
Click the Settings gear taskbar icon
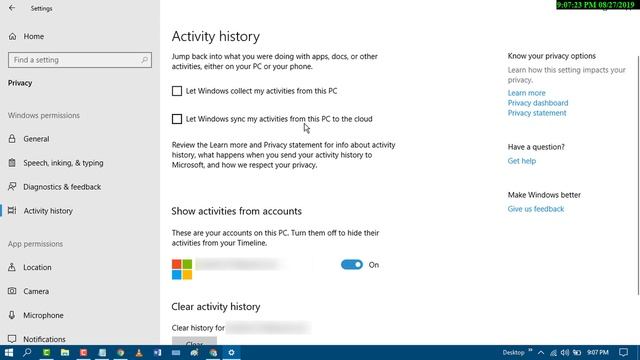coord(231,353)
